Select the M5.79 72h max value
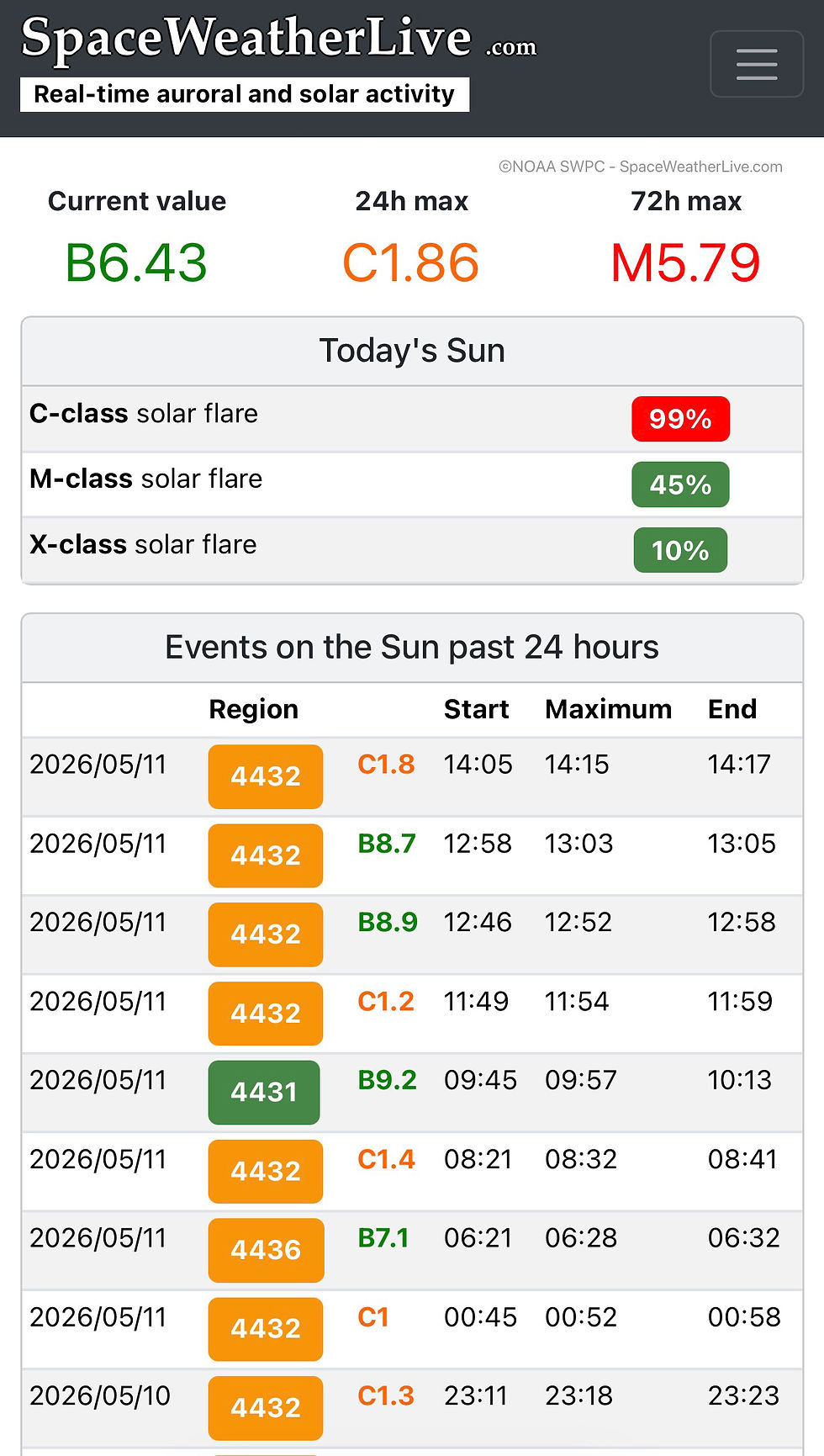 click(x=685, y=262)
